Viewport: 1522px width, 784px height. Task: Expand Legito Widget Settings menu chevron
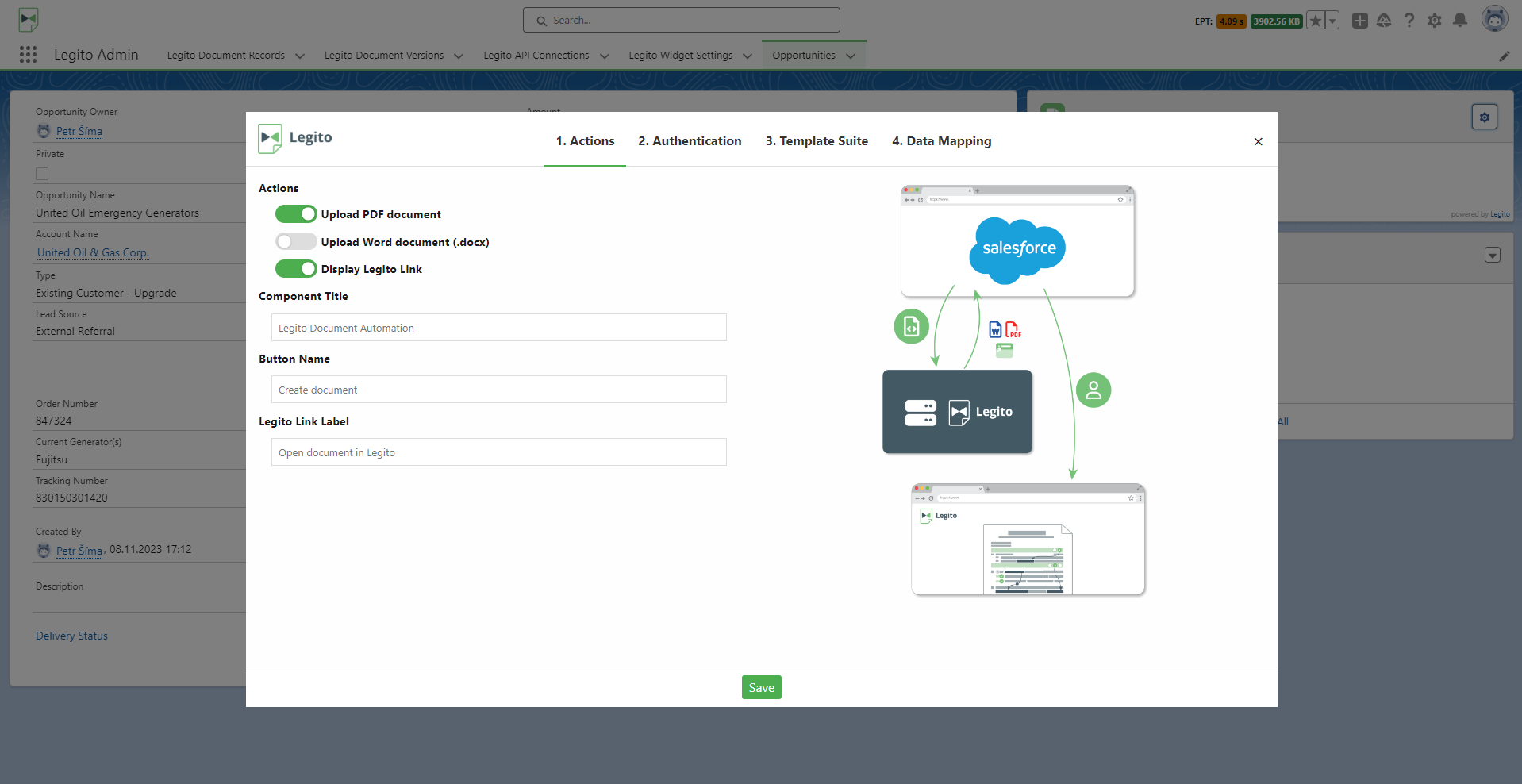[748, 56]
